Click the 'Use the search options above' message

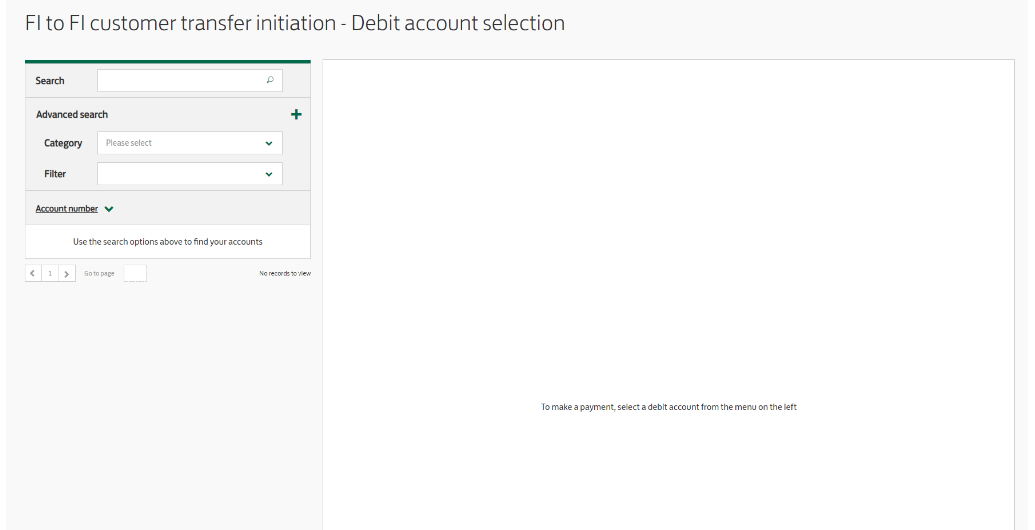[x=168, y=242]
